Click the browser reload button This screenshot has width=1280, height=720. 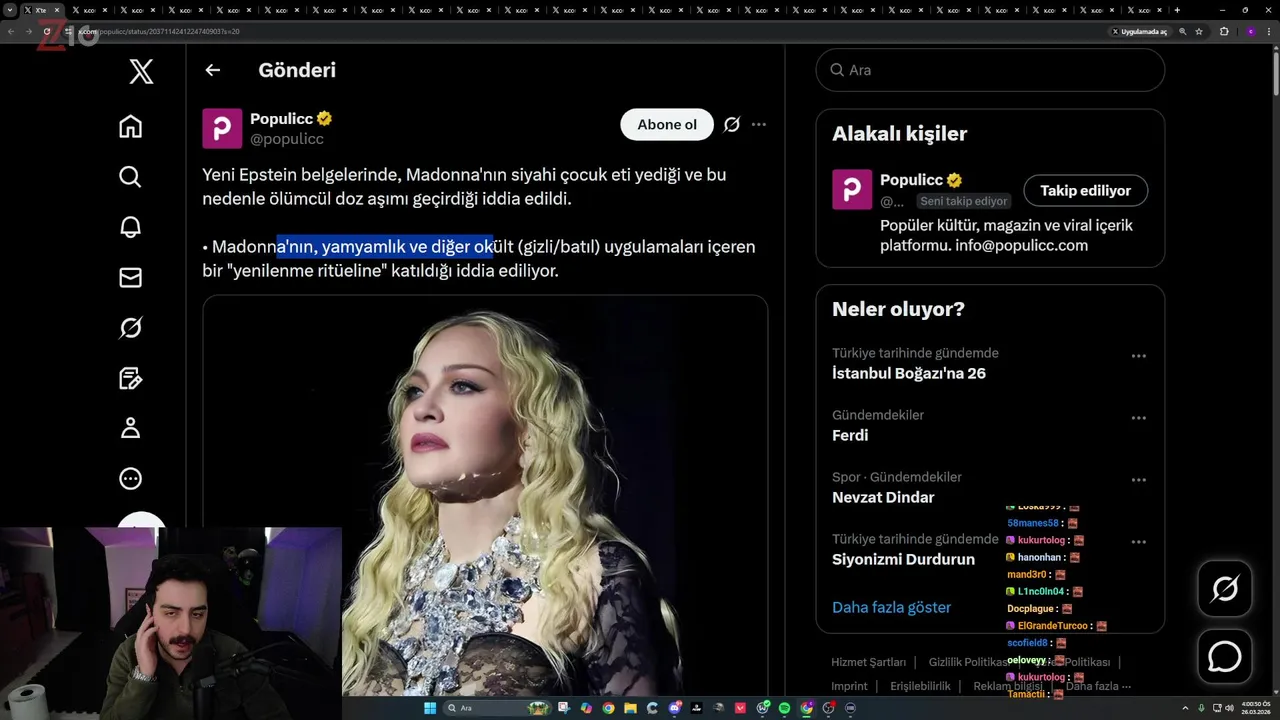tap(47, 31)
